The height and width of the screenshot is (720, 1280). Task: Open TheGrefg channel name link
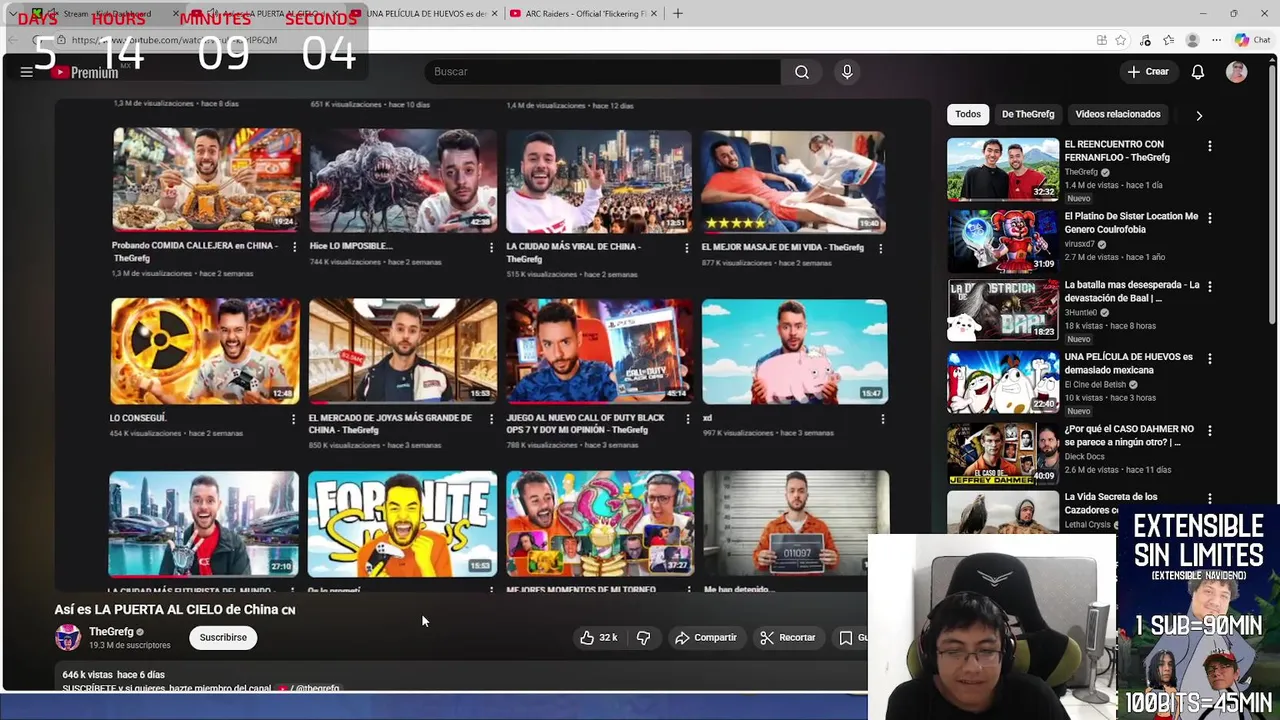click(x=111, y=632)
